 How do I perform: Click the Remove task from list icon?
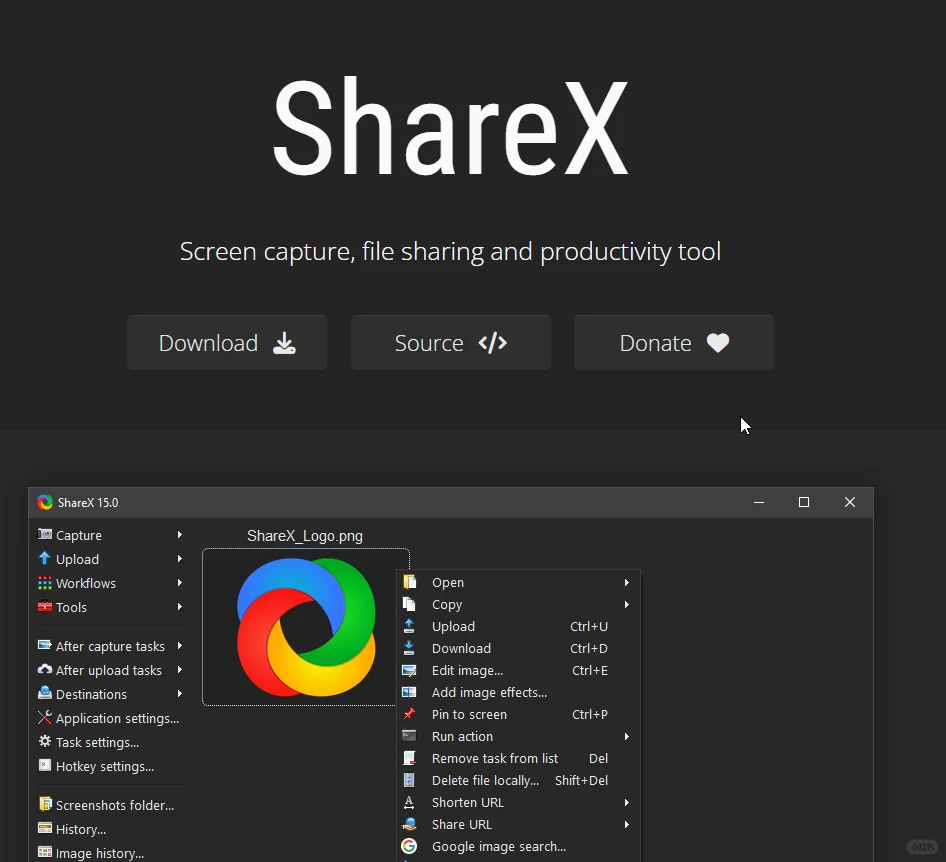[409, 758]
